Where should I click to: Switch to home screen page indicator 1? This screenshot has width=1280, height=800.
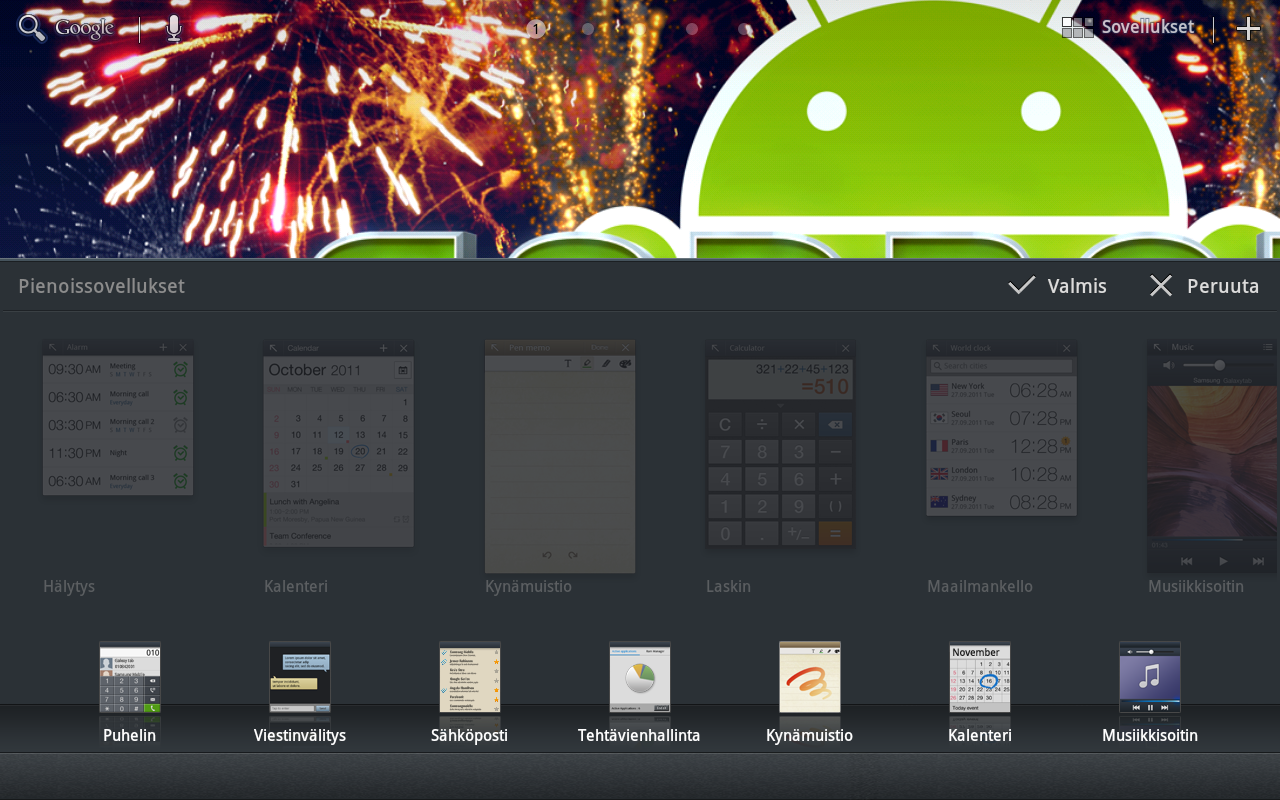[x=536, y=29]
